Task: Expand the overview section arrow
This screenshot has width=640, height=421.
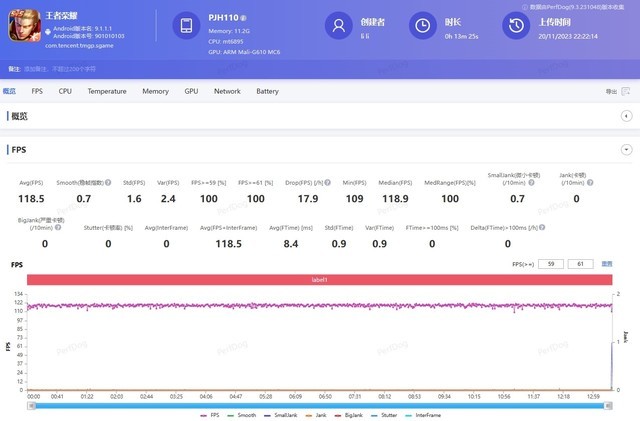Action: pyautogui.click(x=626, y=117)
